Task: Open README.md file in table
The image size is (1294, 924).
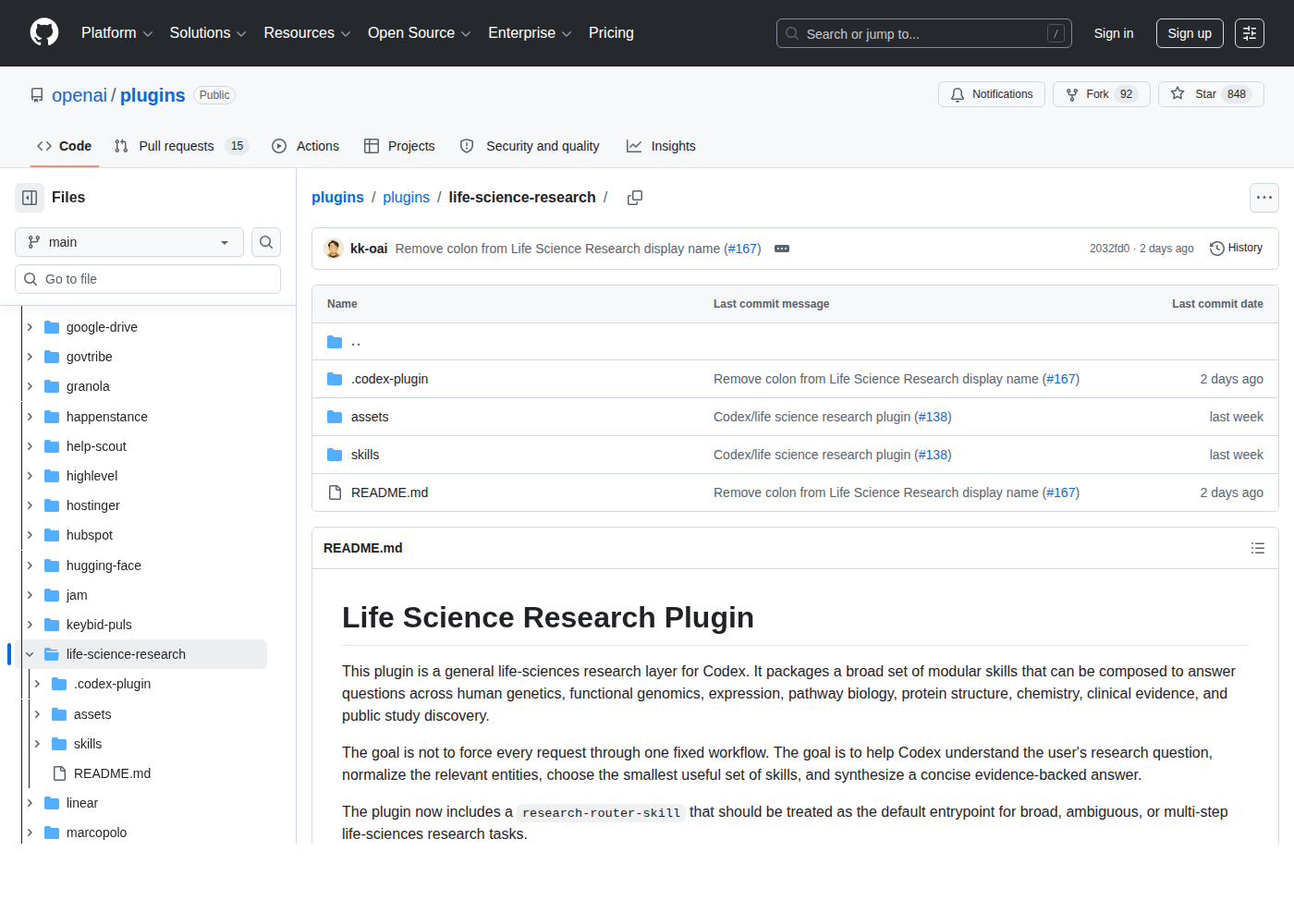Action: (389, 492)
